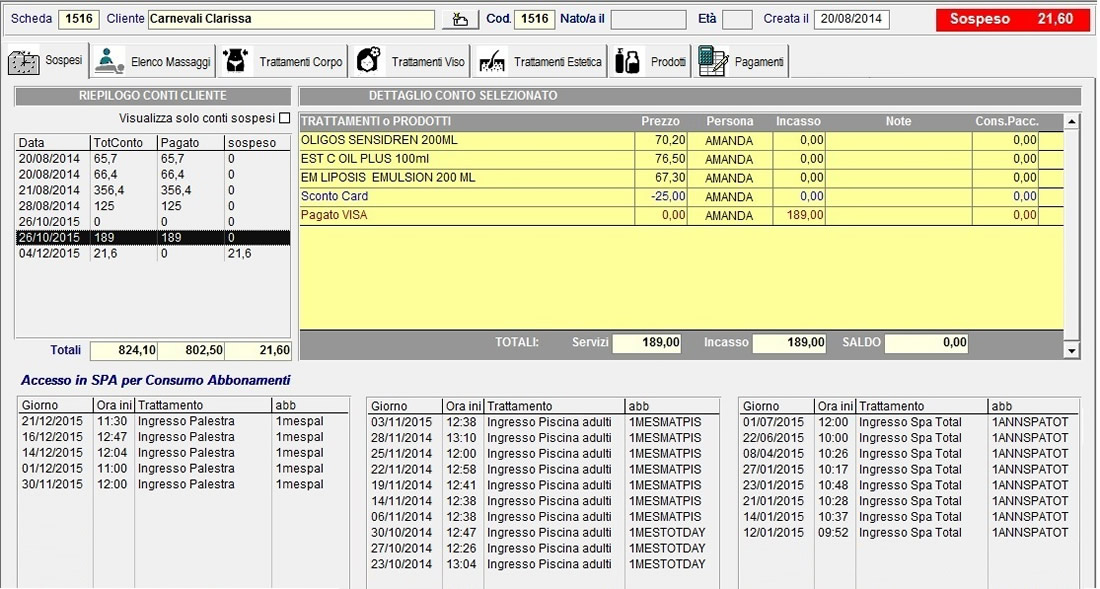Click the body treatment icon
Screen dimensions: 1100x589
click(x=237, y=61)
